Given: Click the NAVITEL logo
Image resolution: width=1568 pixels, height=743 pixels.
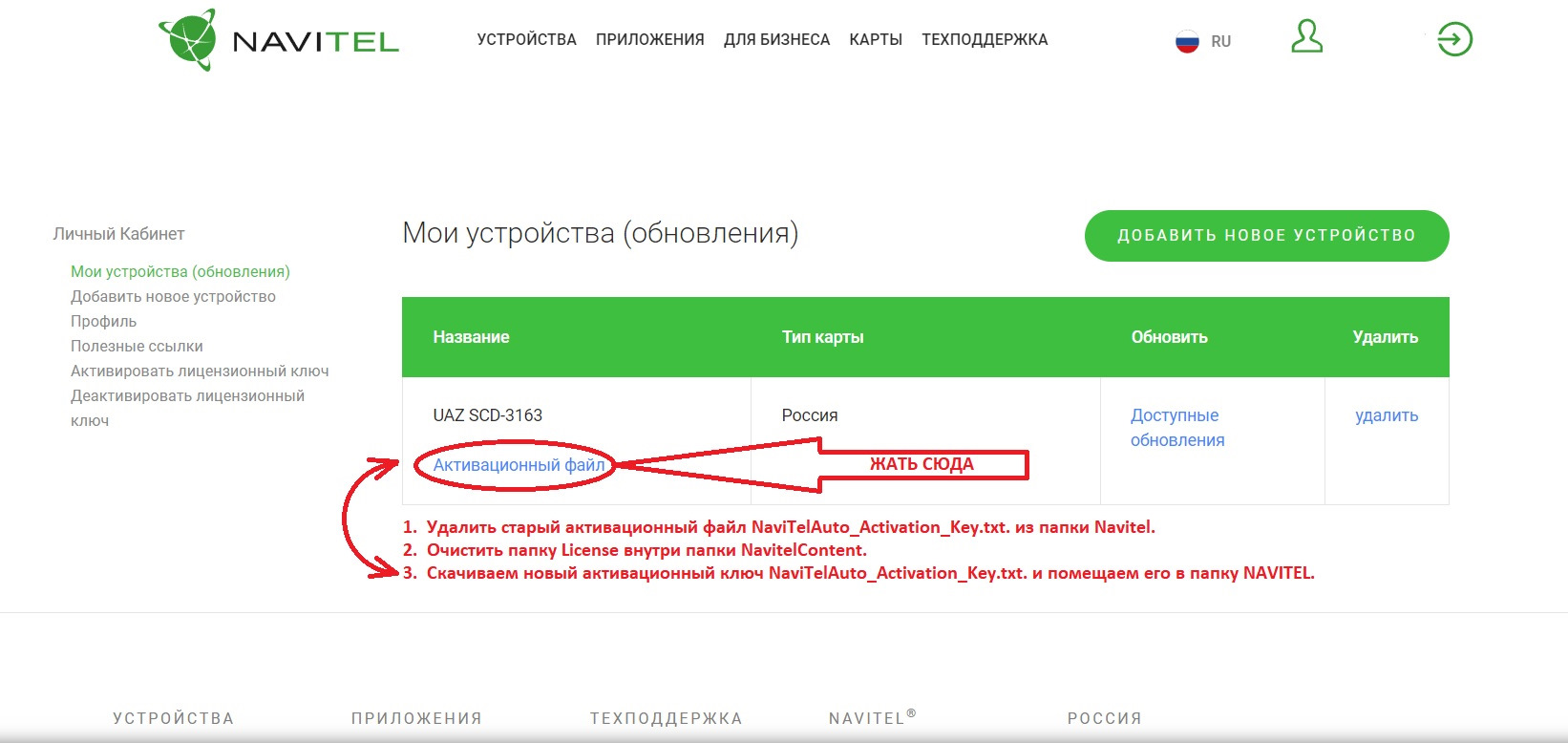Looking at the screenshot, I should pyautogui.click(x=279, y=40).
